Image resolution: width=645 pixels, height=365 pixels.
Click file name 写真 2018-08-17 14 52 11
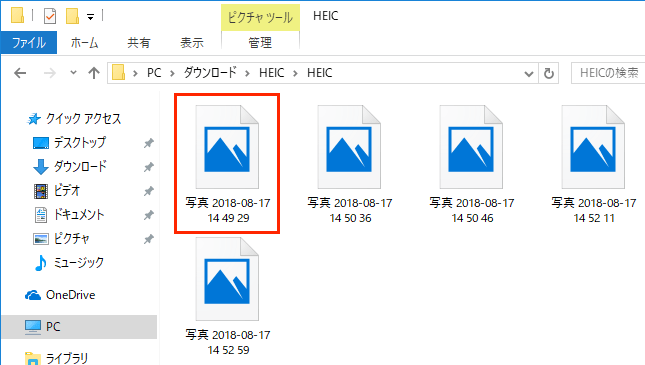click(594, 210)
